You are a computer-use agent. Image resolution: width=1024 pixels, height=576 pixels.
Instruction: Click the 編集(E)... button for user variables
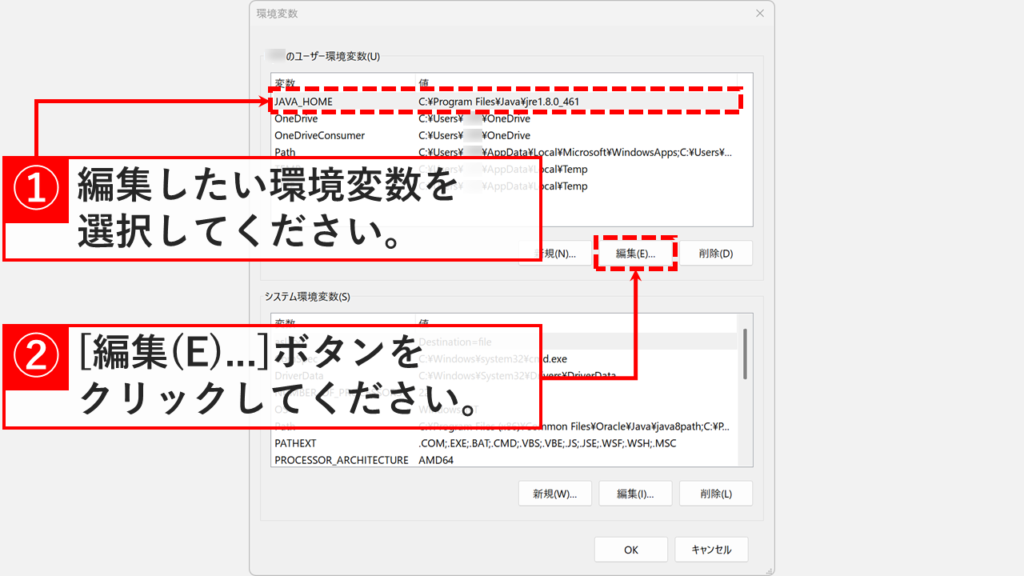point(637,252)
